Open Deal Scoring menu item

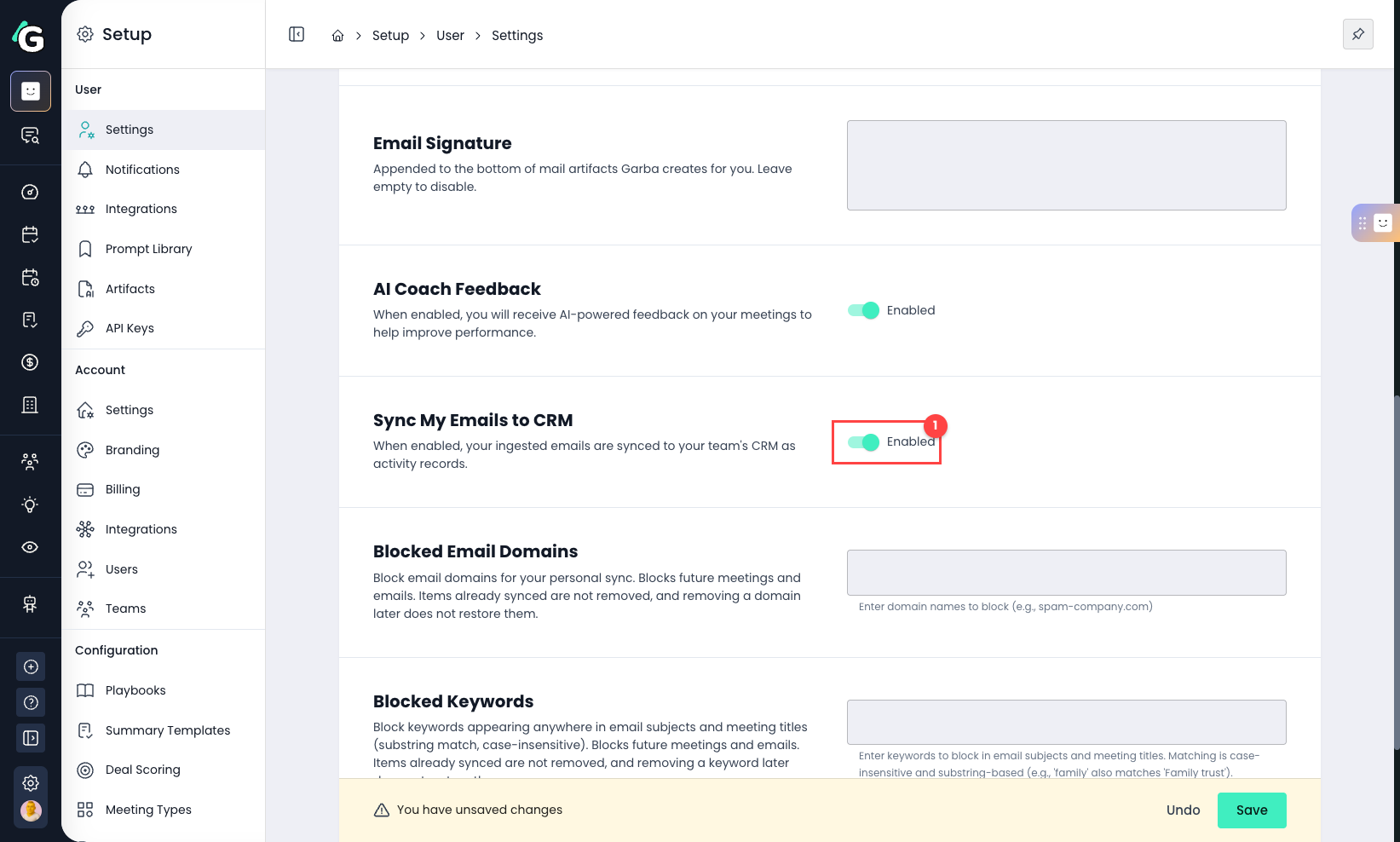tap(164, 770)
